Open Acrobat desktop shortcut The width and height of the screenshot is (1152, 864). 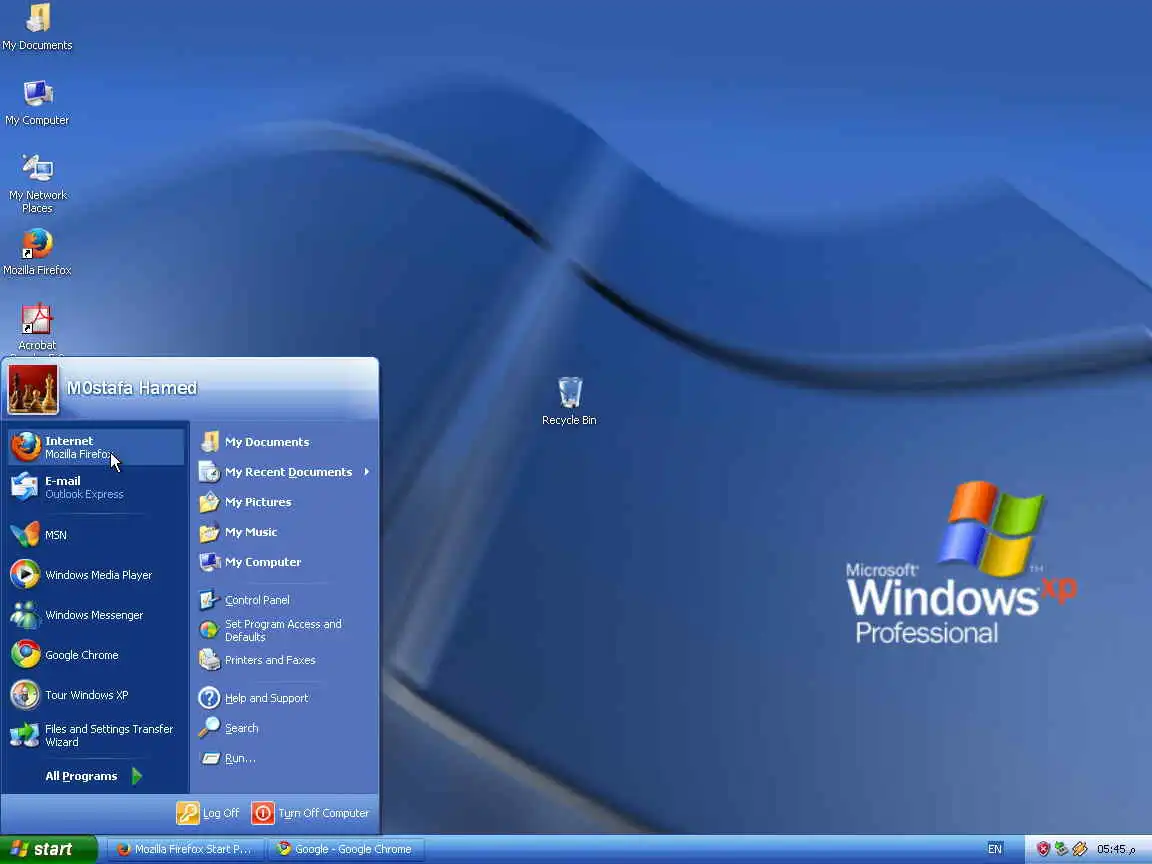click(x=37, y=328)
